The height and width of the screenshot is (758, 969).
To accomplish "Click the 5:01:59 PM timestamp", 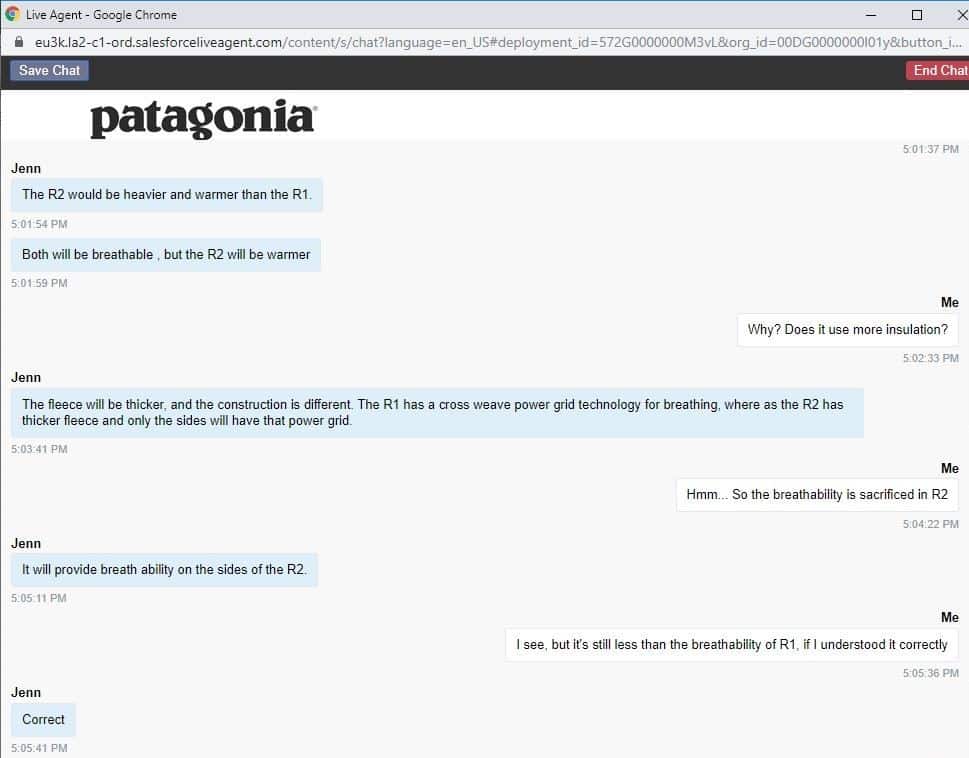I will (39, 283).
